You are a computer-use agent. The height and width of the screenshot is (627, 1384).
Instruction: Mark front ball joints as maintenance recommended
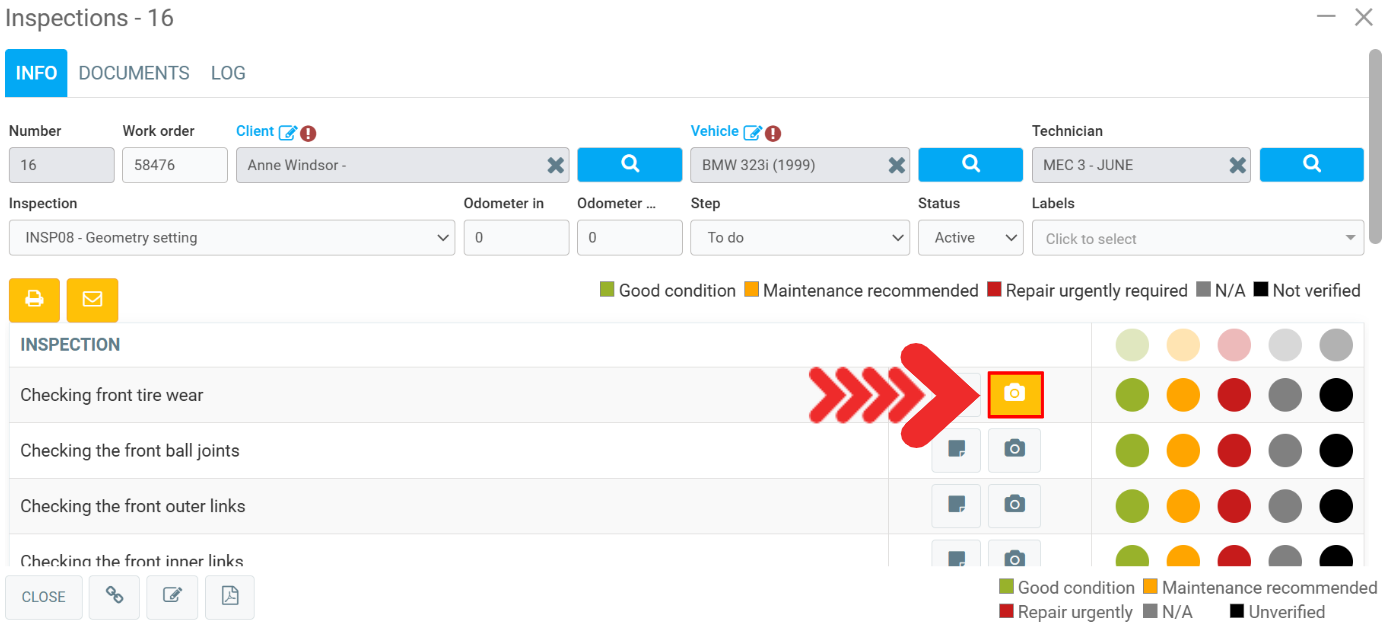(1183, 451)
